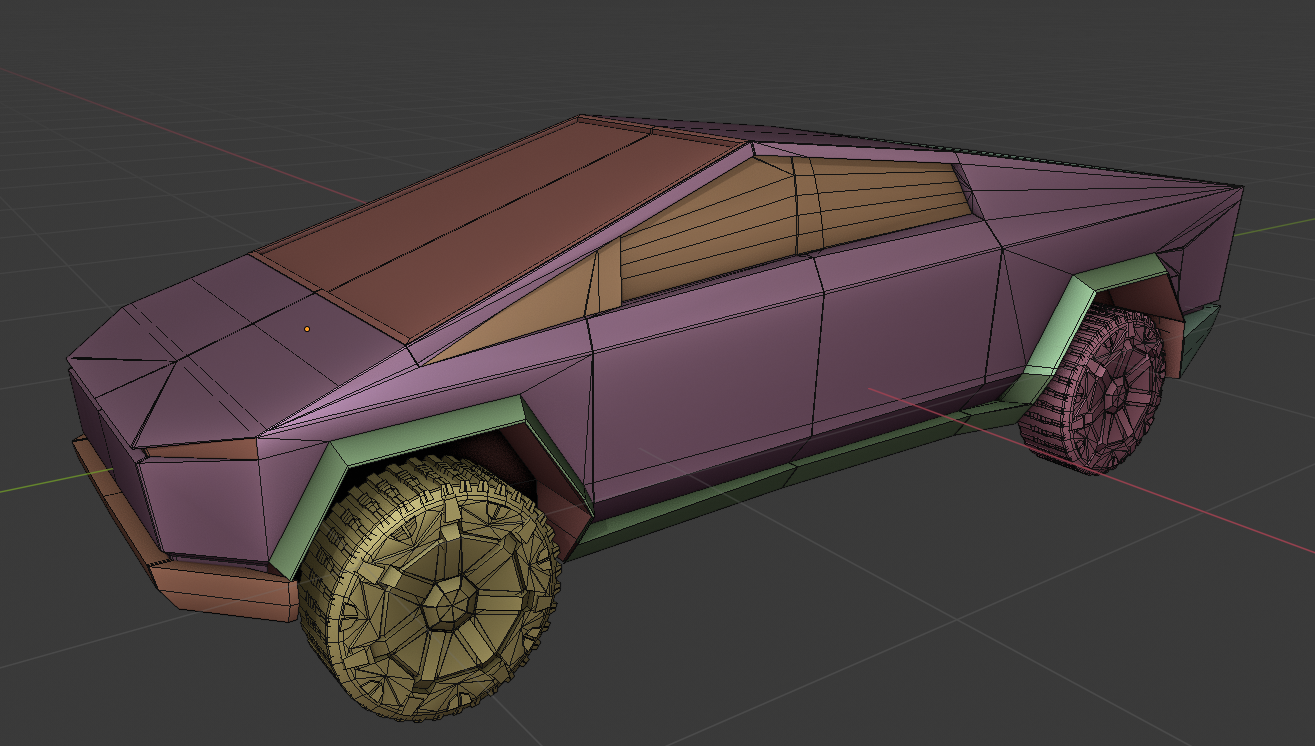Screen dimensions: 1315x746
Task: Select the pink rear wheel mesh
Action: (x=1093, y=388)
